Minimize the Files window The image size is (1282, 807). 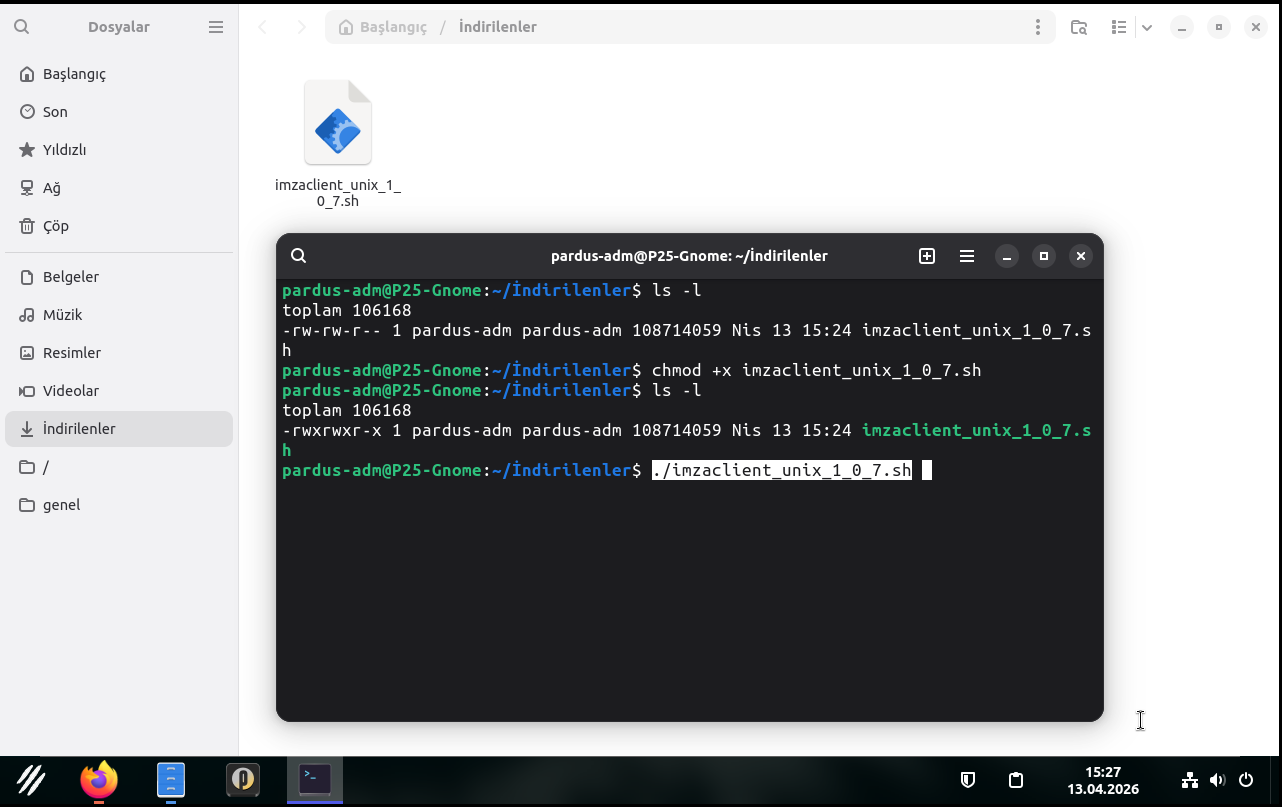1182,27
